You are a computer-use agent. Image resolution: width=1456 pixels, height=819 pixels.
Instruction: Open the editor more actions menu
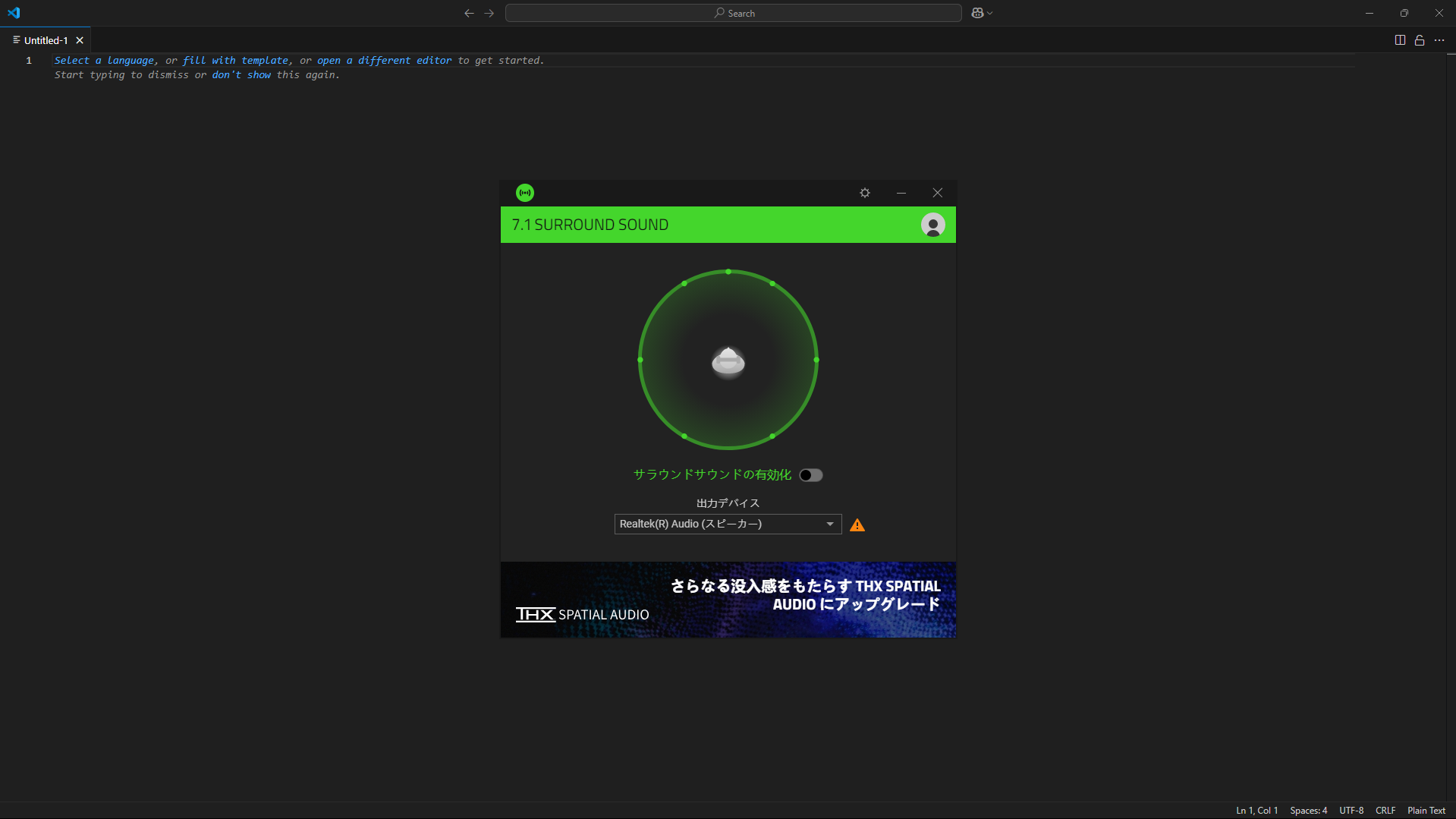point(1440,39)
